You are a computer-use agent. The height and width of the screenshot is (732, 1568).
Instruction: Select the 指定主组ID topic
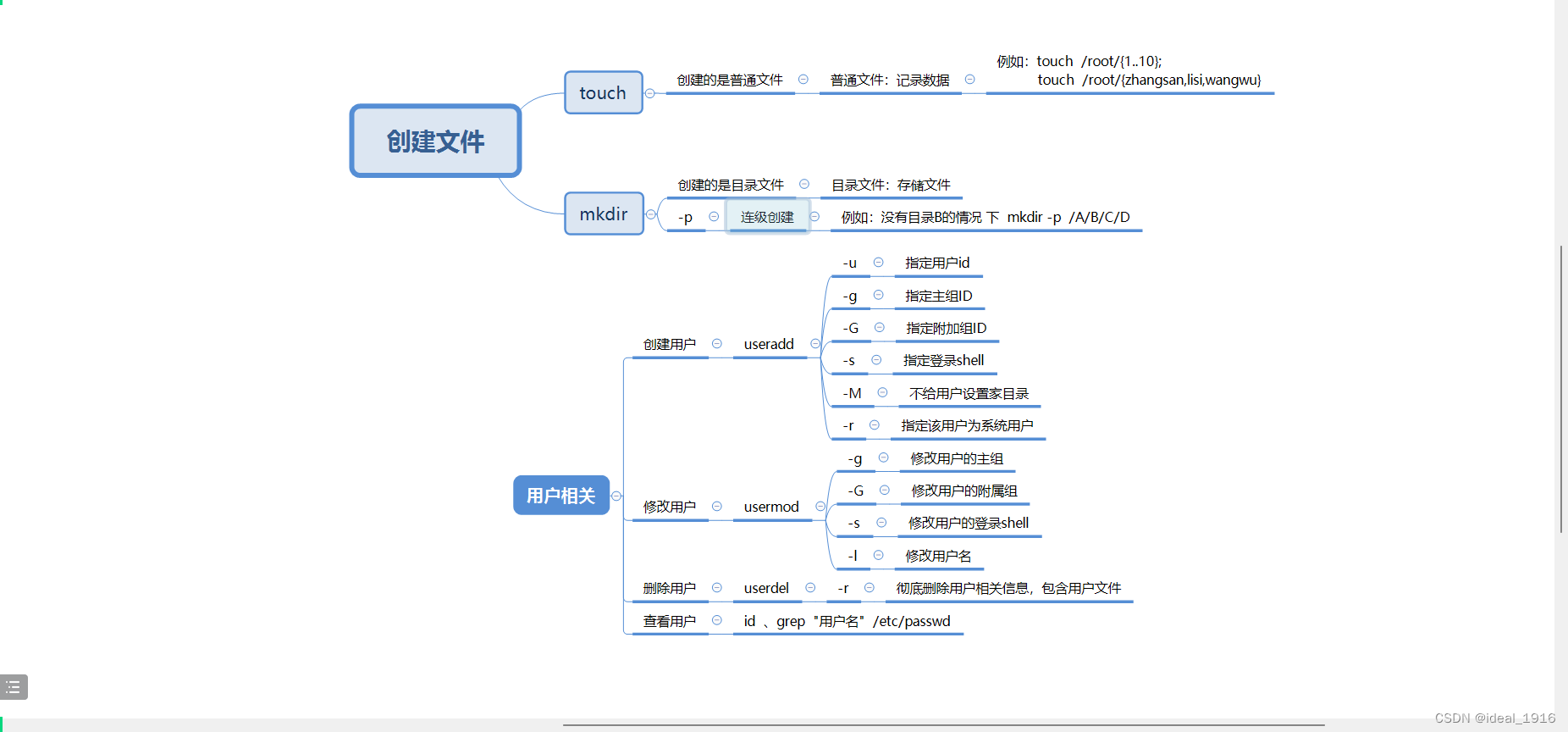(939, 296)
